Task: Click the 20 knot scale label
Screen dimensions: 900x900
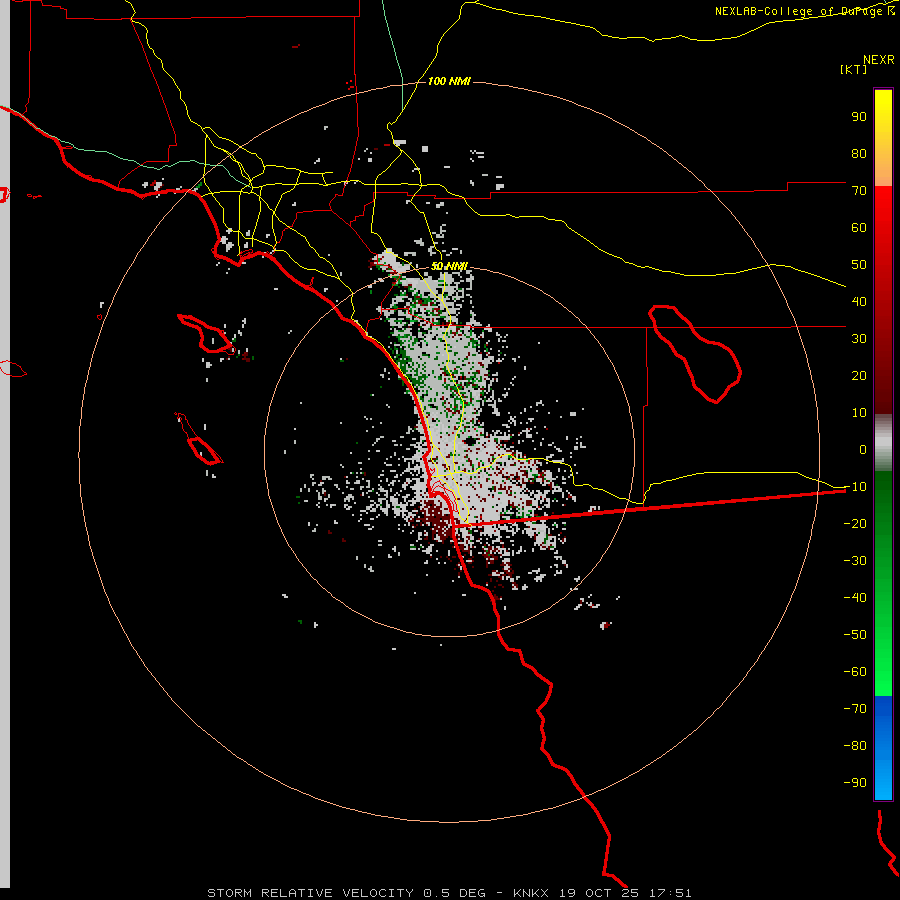Action: click(x=859, y=375)
